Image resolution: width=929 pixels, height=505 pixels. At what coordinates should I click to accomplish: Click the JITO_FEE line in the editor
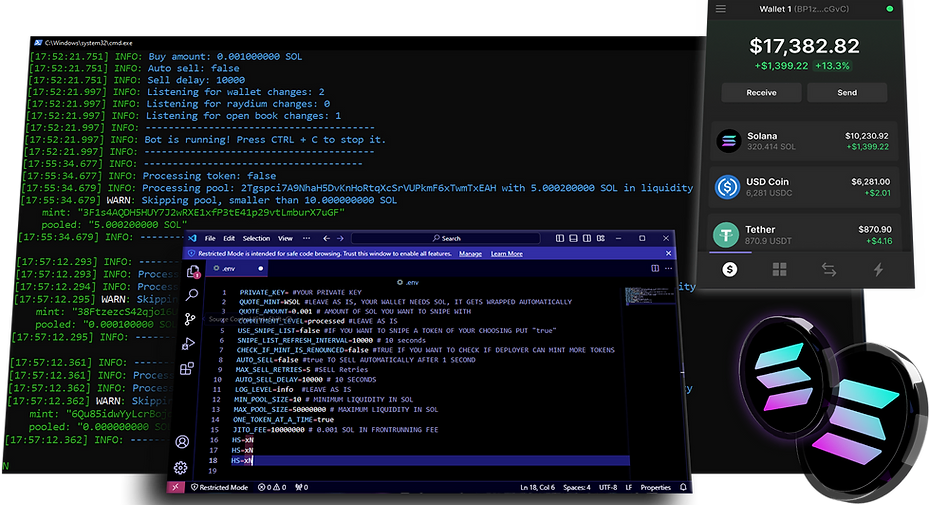coord(335,430)
